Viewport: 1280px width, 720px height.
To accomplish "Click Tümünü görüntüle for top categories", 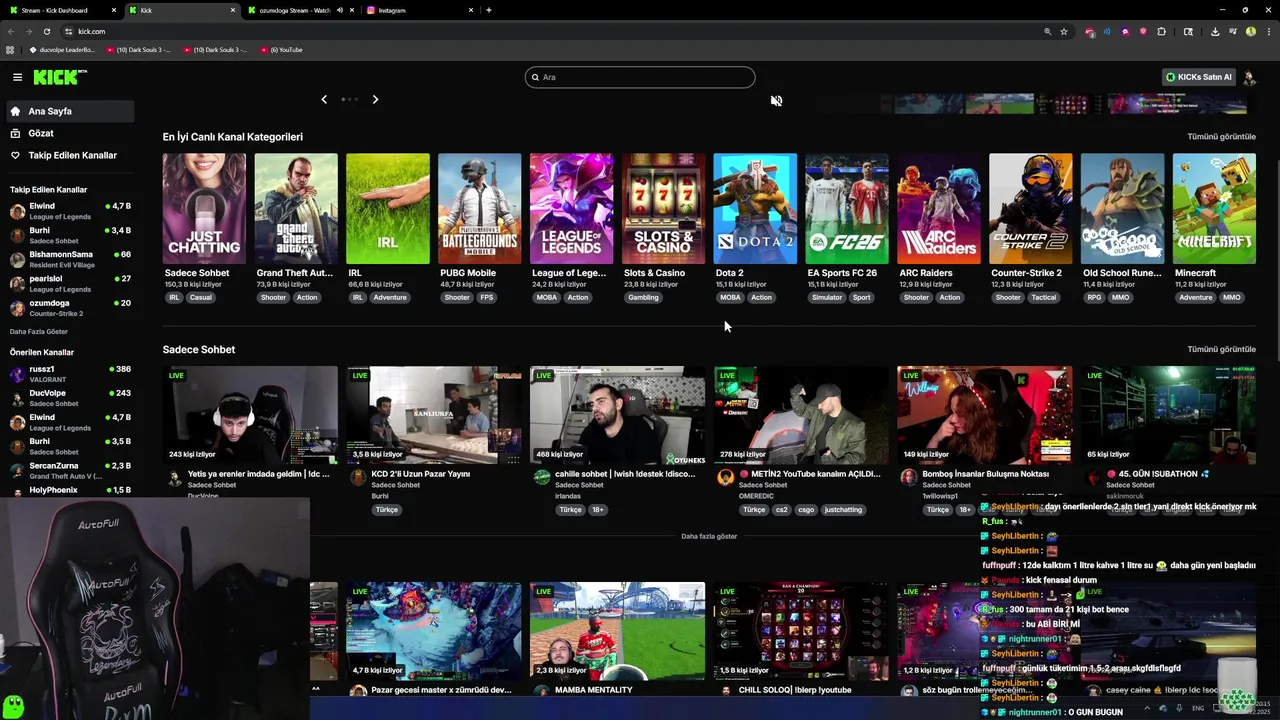I will [x=1221, y=136].
